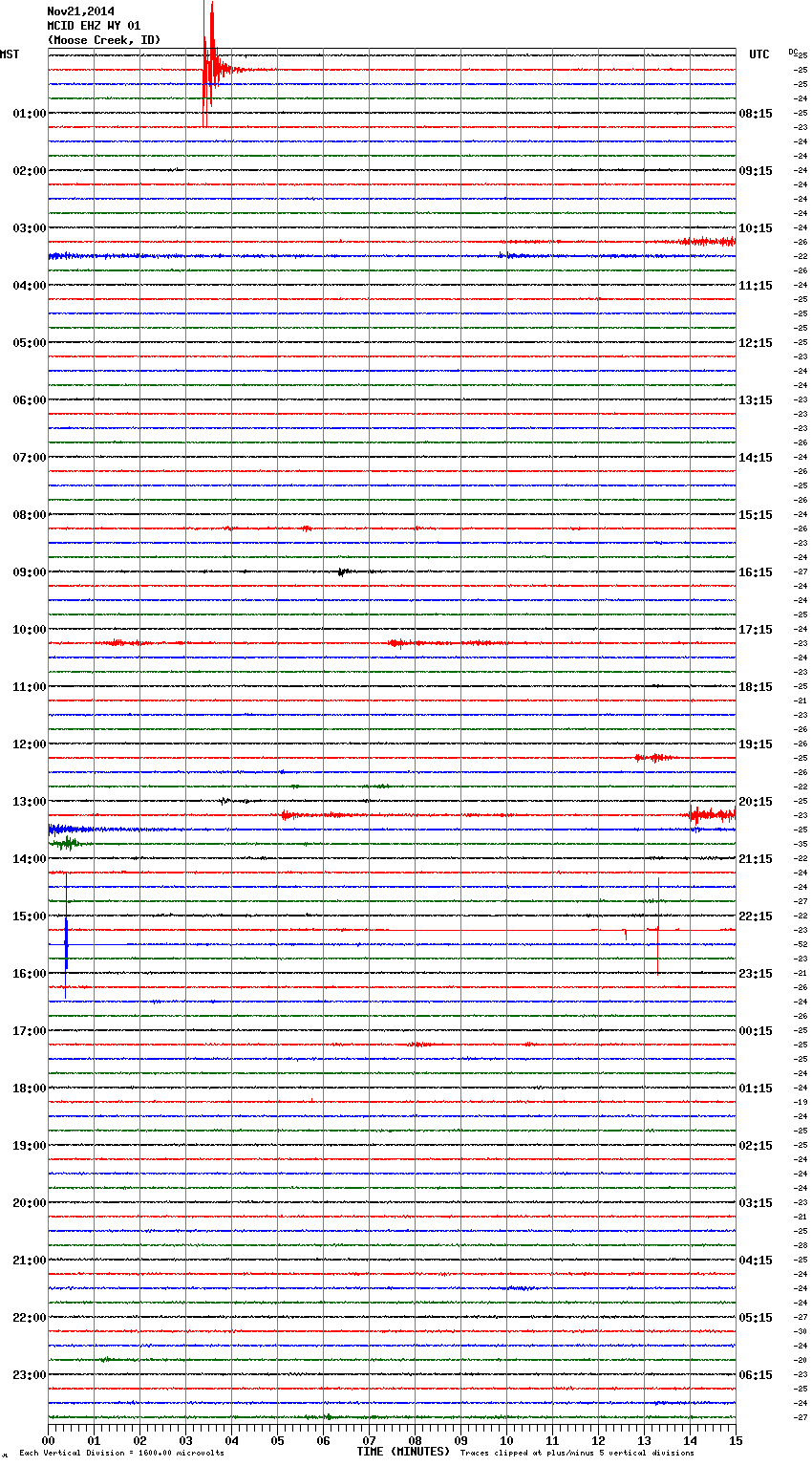Select the station code MCID EHZ WY 01
812x1466 pixels.
[94, 26]
